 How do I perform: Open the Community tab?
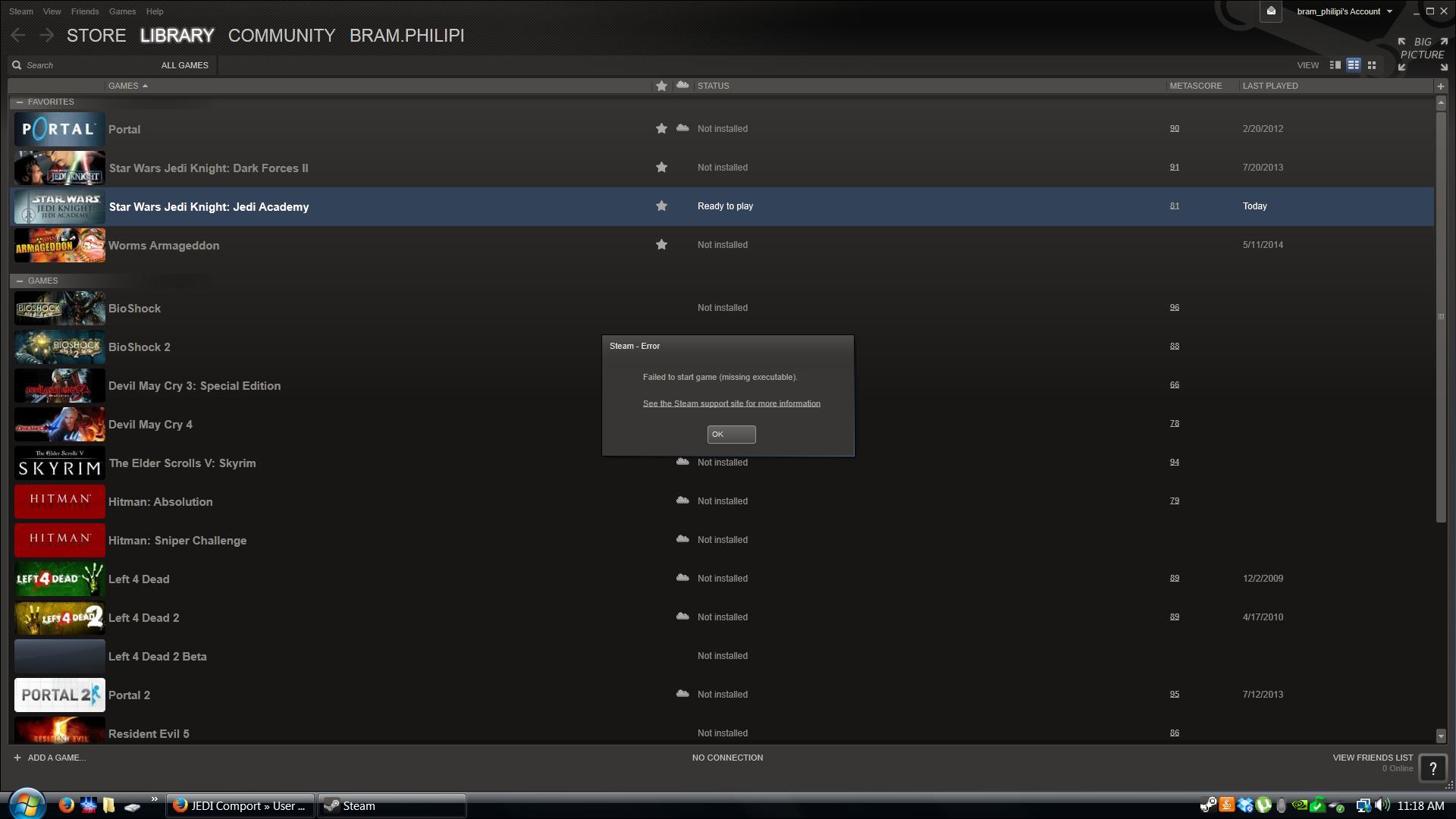pyautogui.click(x=281, y=36)
